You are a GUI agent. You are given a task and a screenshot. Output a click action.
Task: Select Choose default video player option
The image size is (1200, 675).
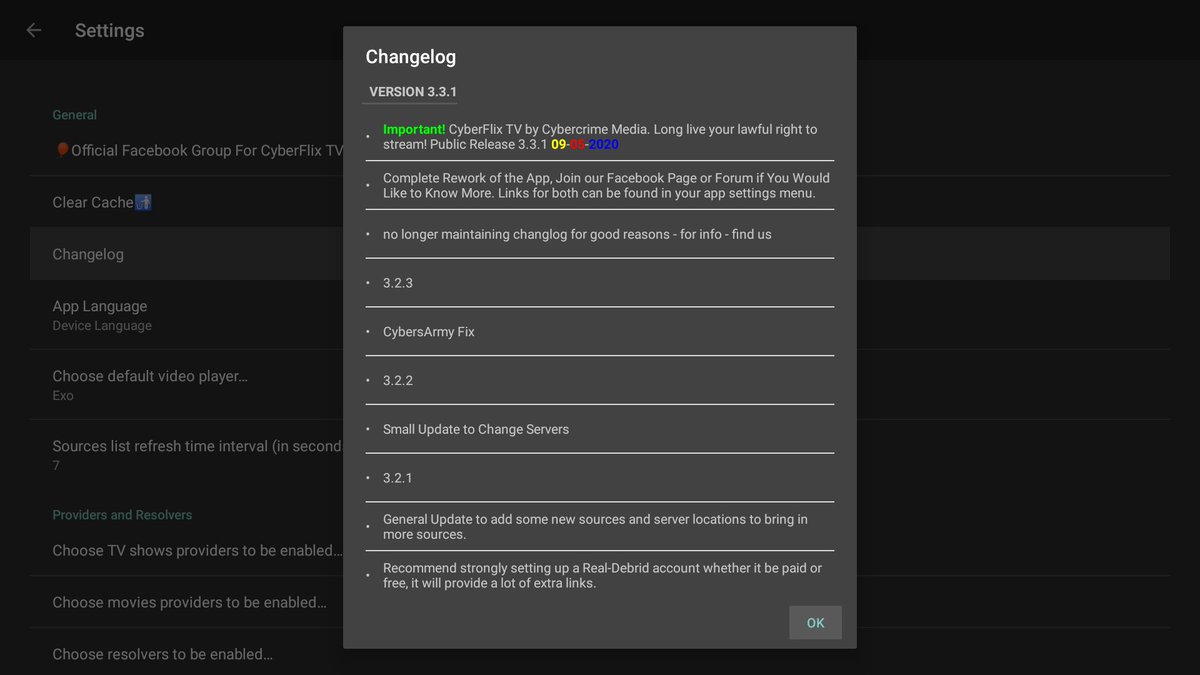600,385
